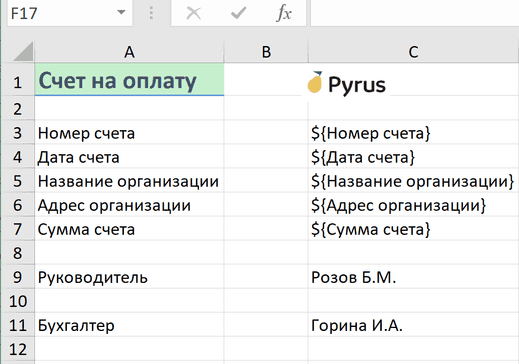Screen dimensions: 519x364
Task: Select column A header
Action: point(129,52)
